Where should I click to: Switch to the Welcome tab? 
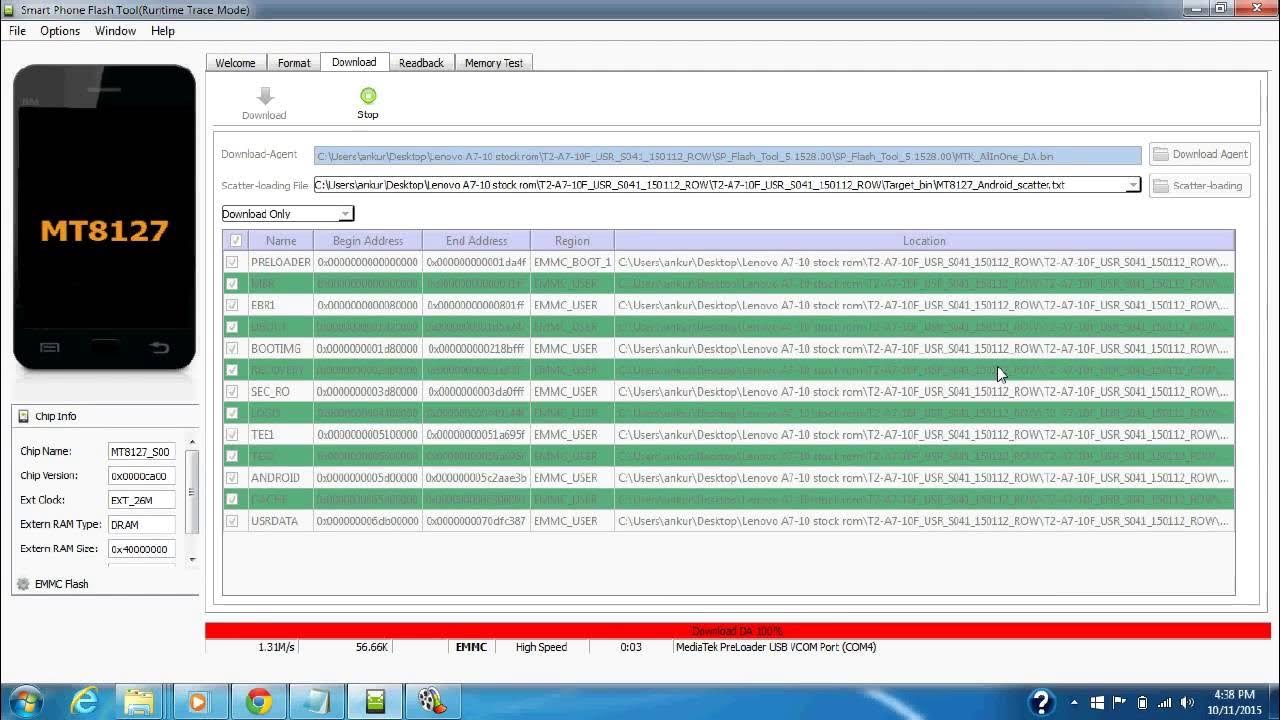click(235, 63)
